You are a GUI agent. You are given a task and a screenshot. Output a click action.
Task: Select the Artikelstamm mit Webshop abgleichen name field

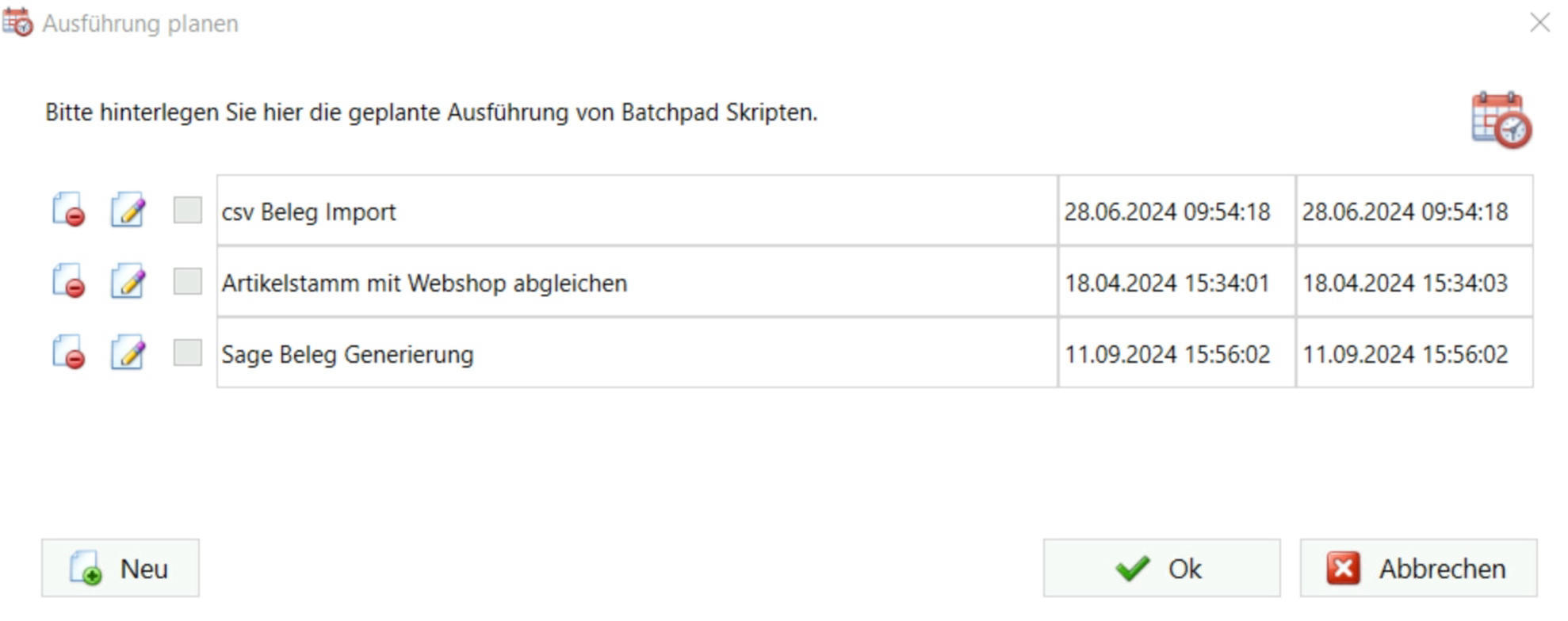coord(637,283)
